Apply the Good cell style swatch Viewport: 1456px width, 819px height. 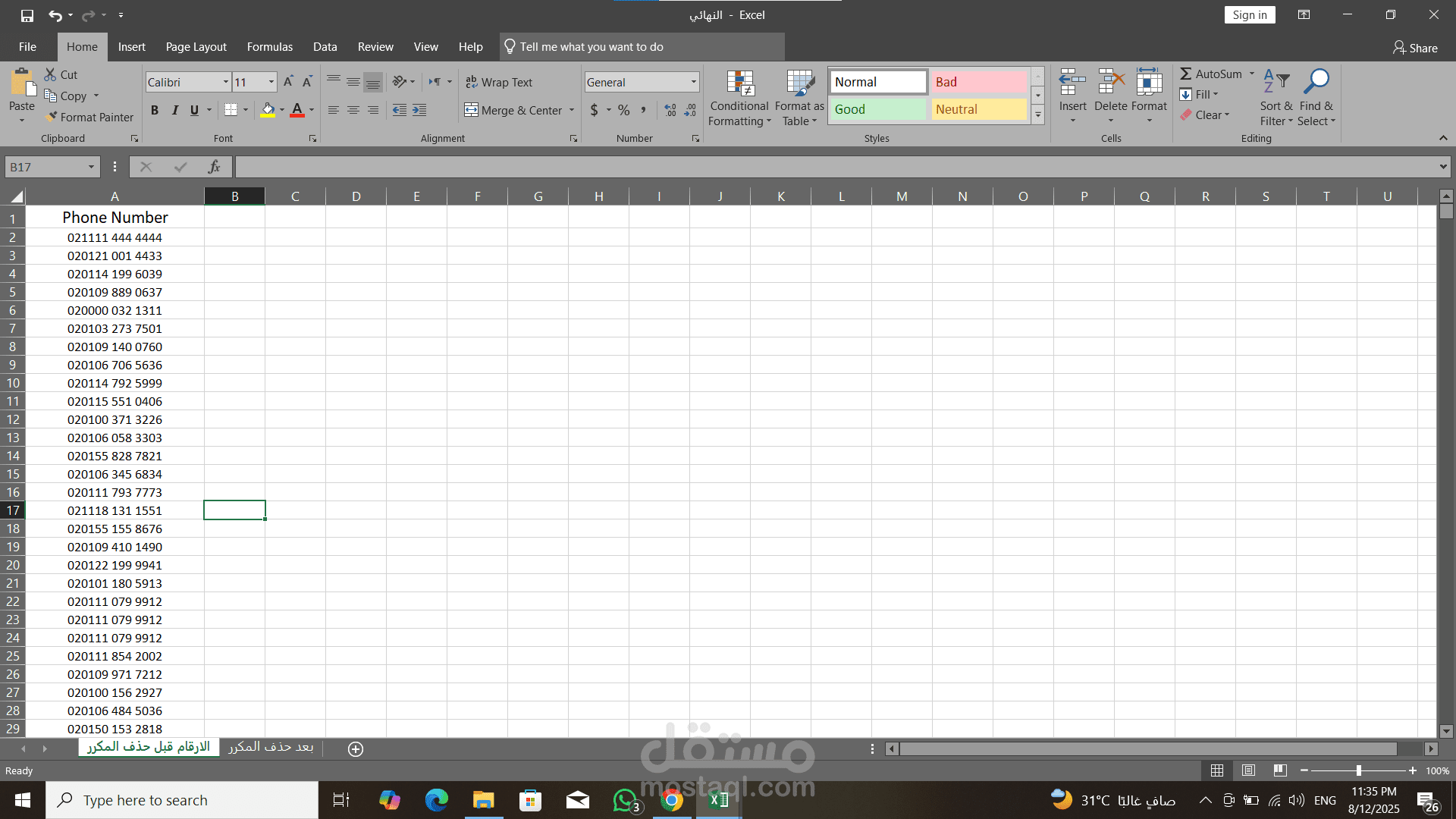point(877,109)
